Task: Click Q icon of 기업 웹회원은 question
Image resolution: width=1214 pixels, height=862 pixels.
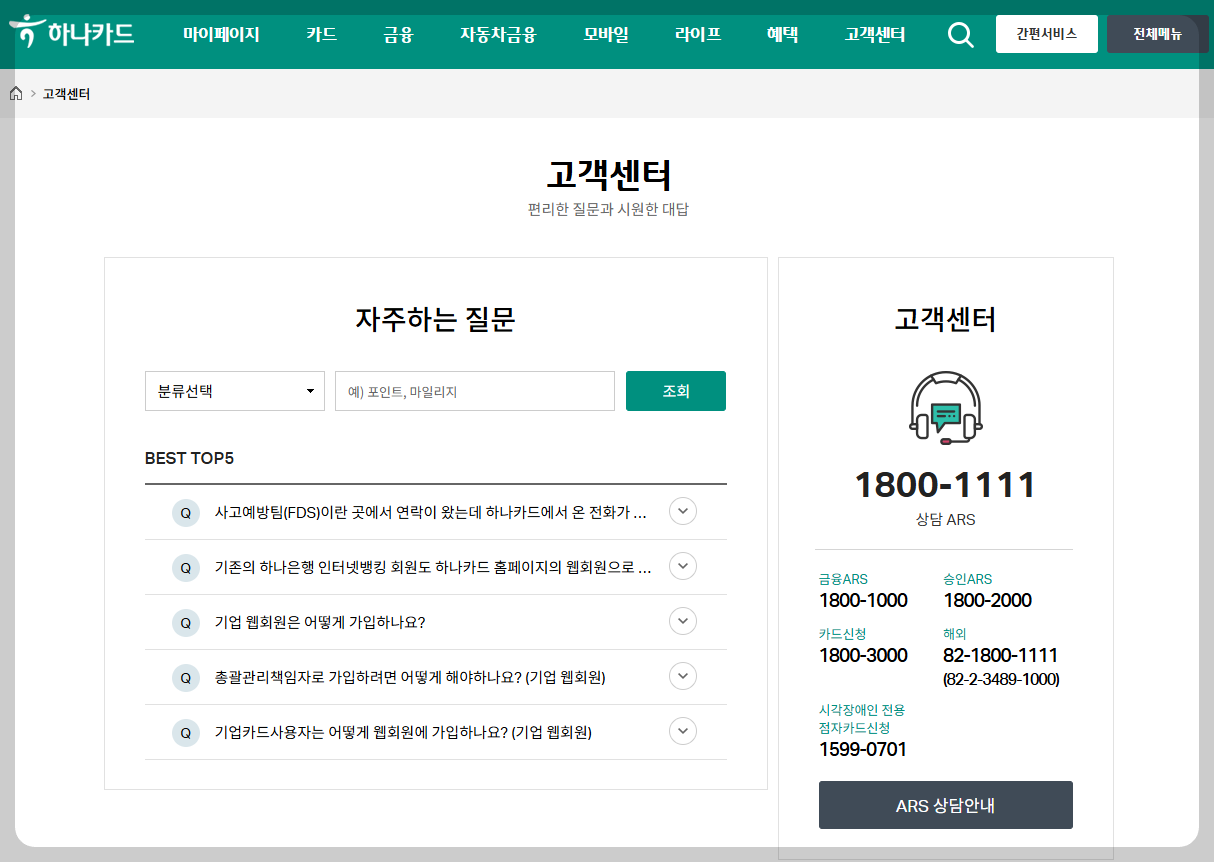Action: tap(185, 623)
